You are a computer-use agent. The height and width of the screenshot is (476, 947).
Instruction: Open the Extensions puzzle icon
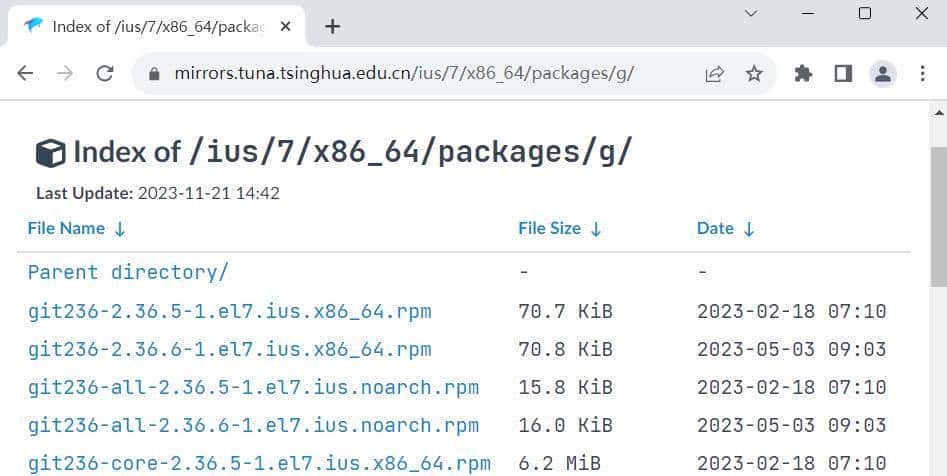(x=803, y=73)
